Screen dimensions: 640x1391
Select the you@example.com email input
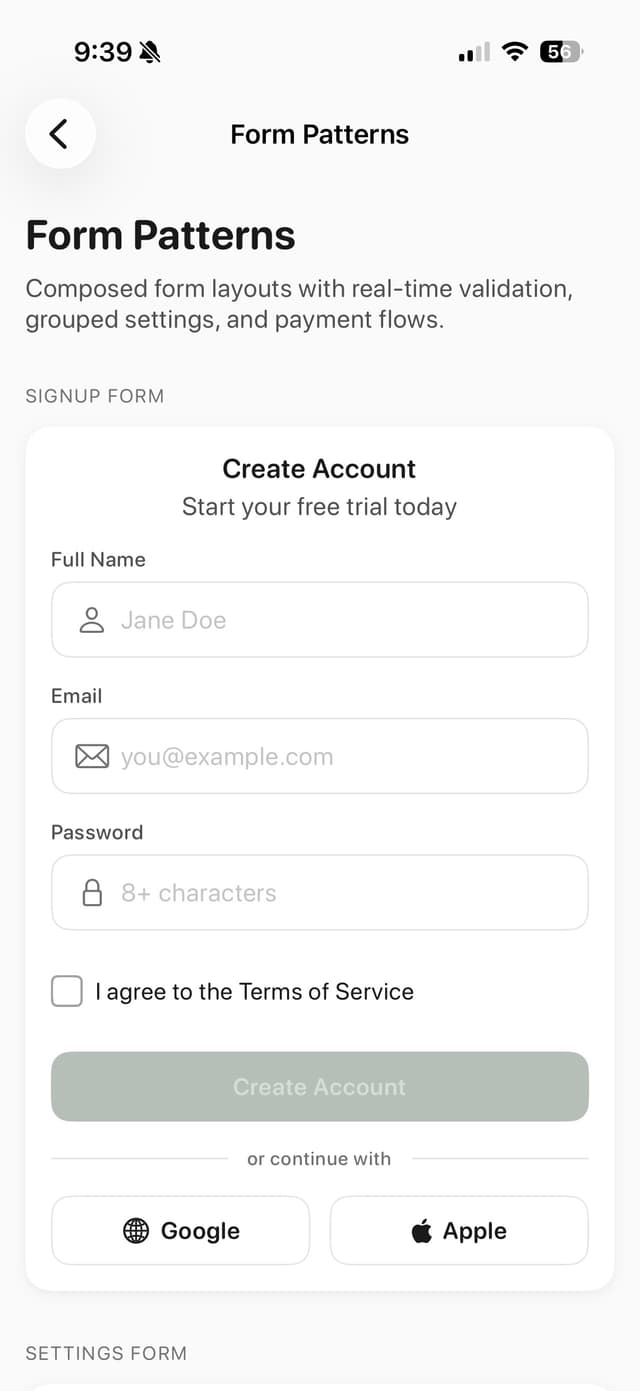pyautogui.click(x=340, y=757)
